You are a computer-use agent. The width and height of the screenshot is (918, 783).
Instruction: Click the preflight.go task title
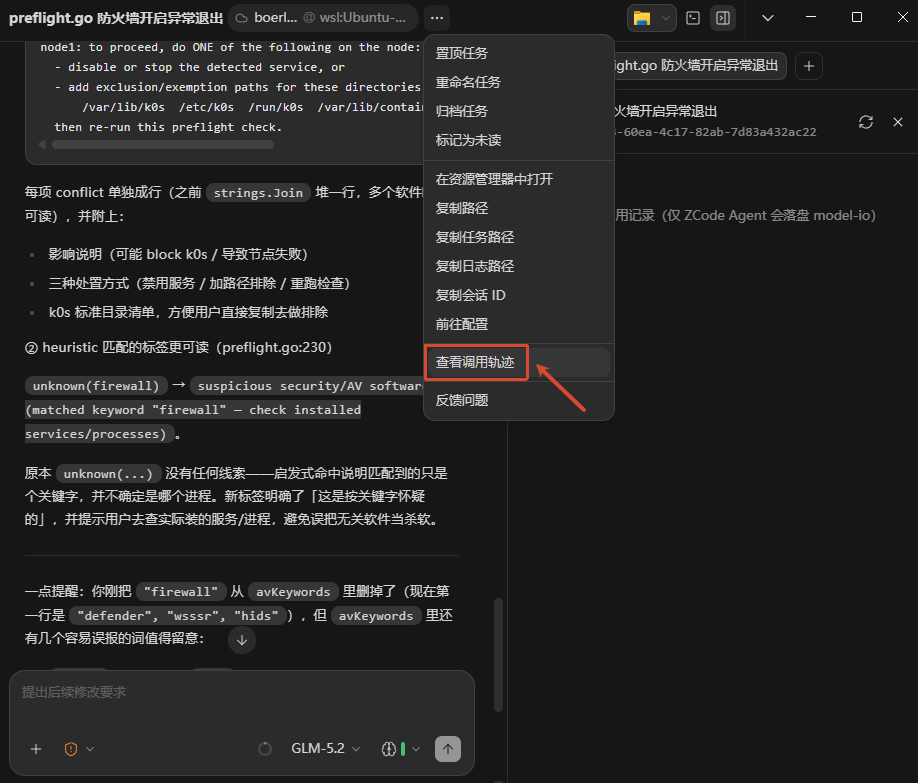(x=116, y=18)
